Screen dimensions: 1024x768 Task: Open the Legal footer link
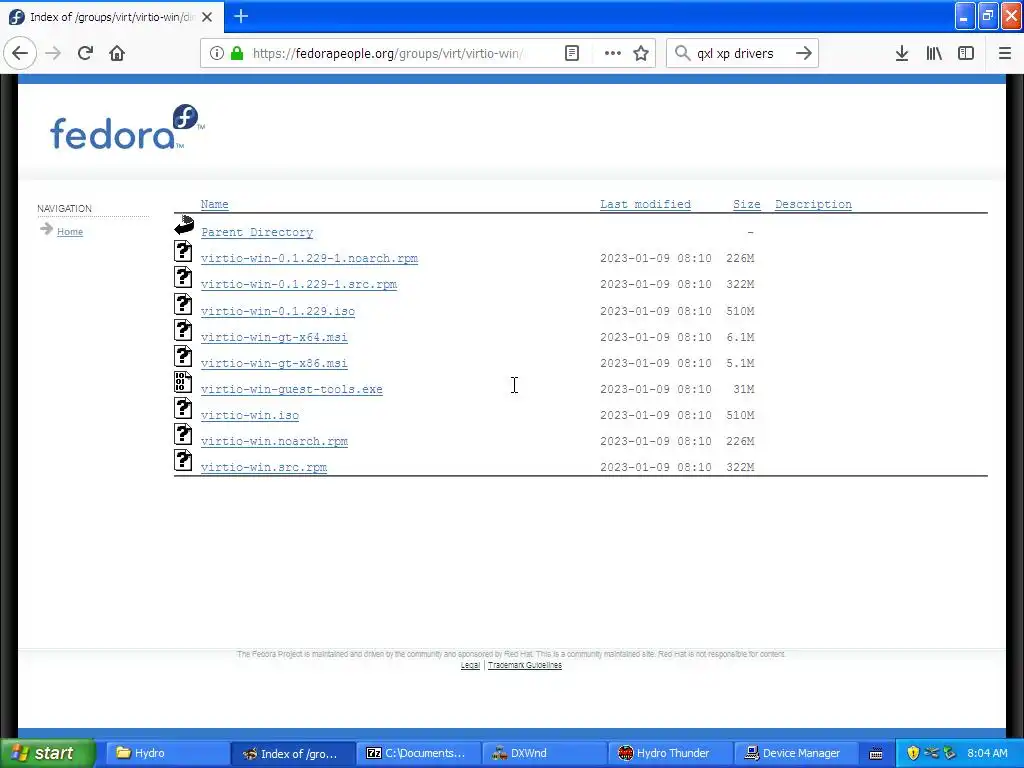[470, 665]
